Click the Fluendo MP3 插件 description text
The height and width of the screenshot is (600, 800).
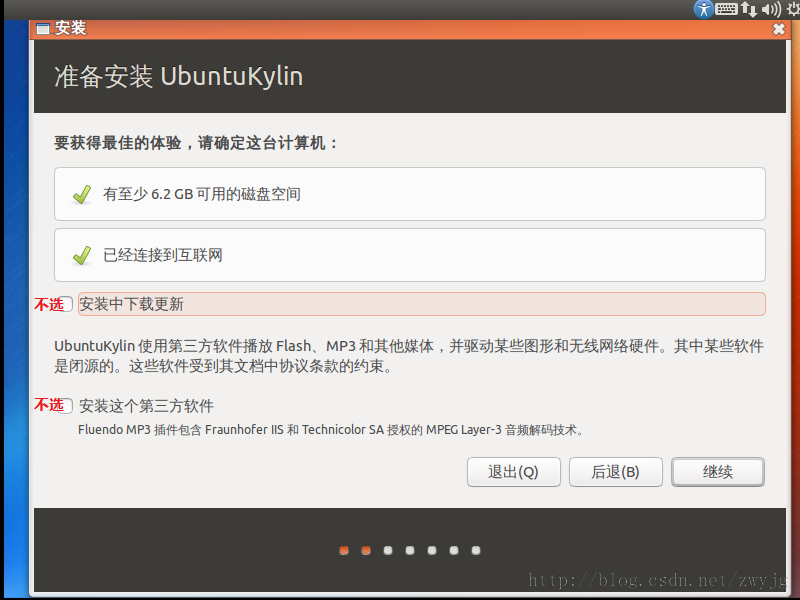(x=331, y=430)
